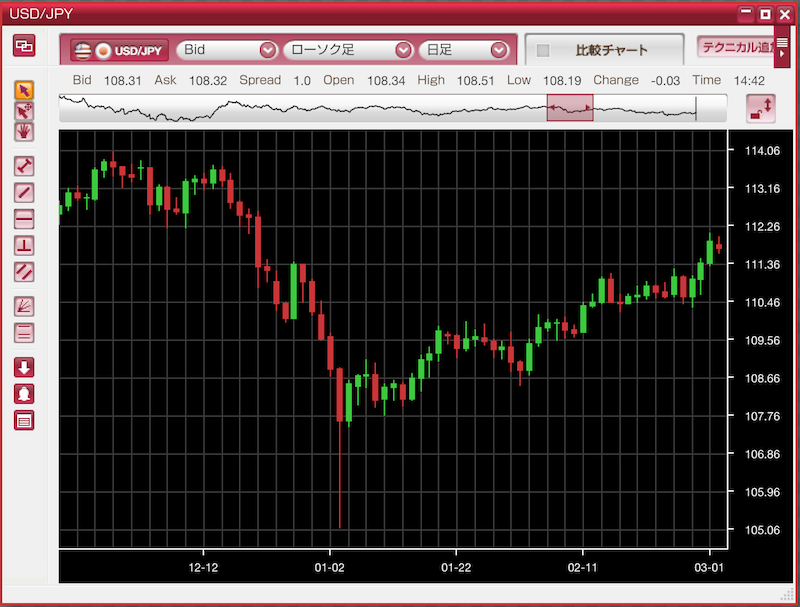Activate the fan lines tool
The width and height of the screenshot is (800, 607).
(24, 306)
